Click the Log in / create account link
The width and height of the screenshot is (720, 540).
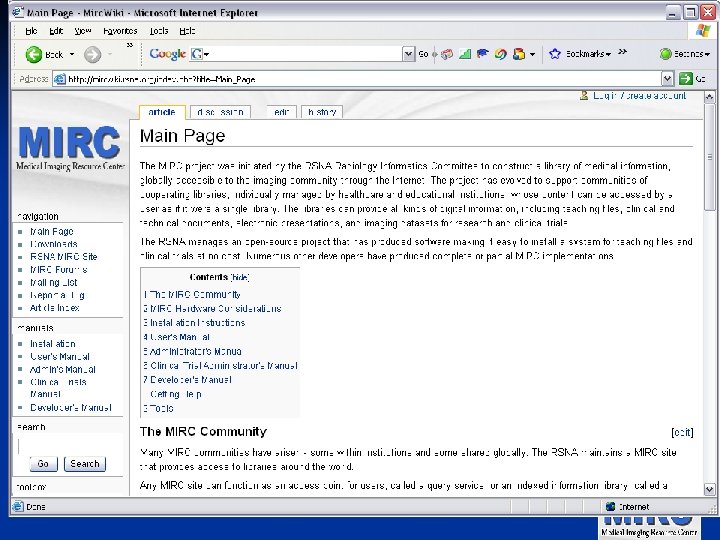(639, 96)
